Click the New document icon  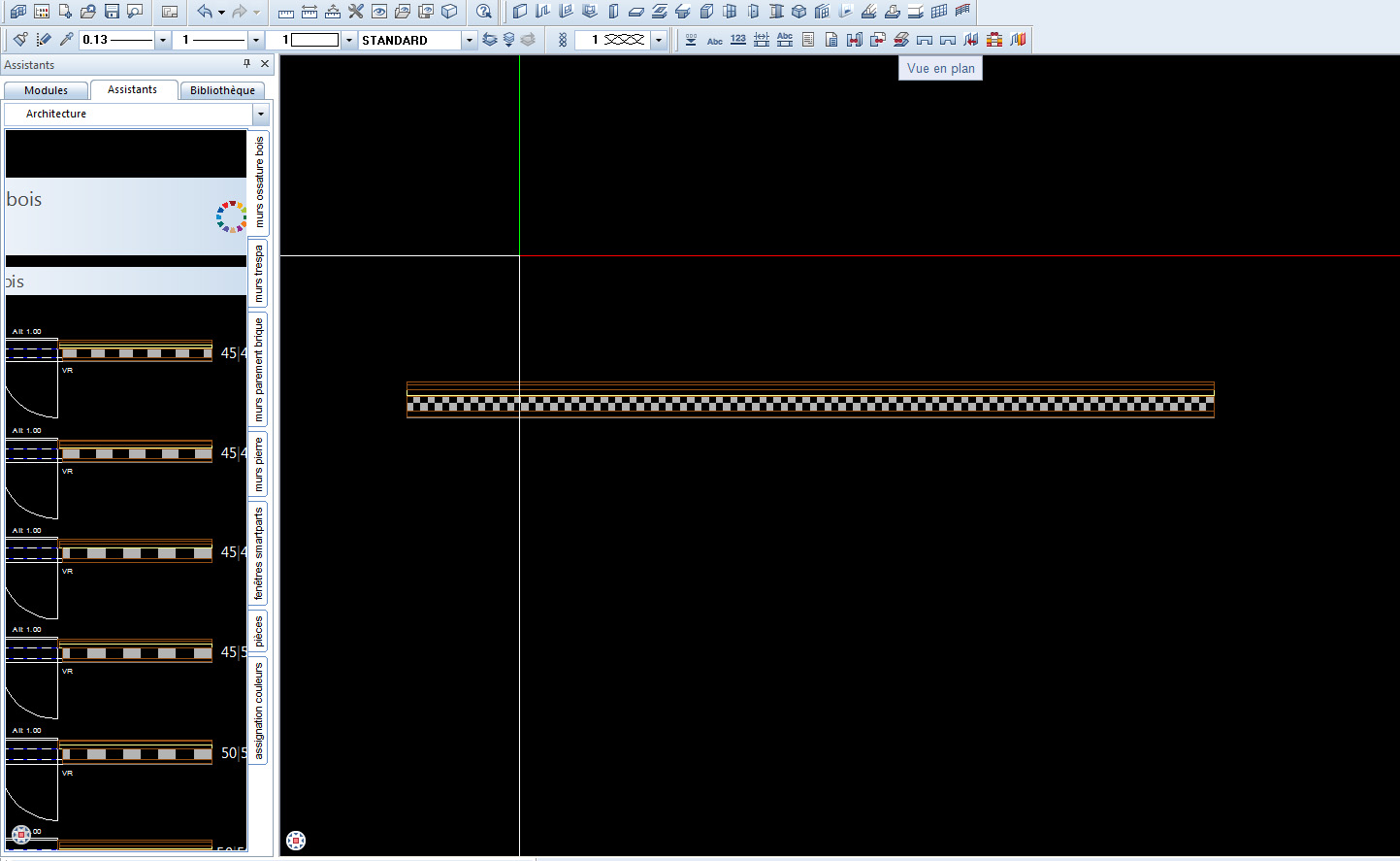tap(65, 12)
